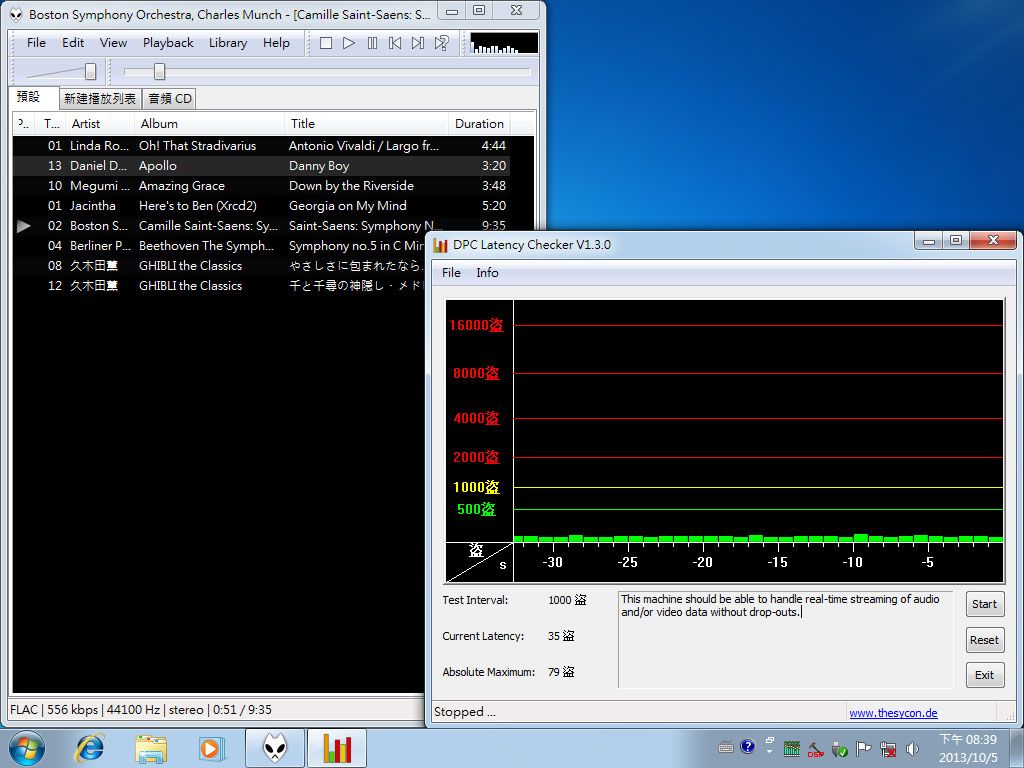
Task: Open Action Center flag icon
Action: pos(863,749)
